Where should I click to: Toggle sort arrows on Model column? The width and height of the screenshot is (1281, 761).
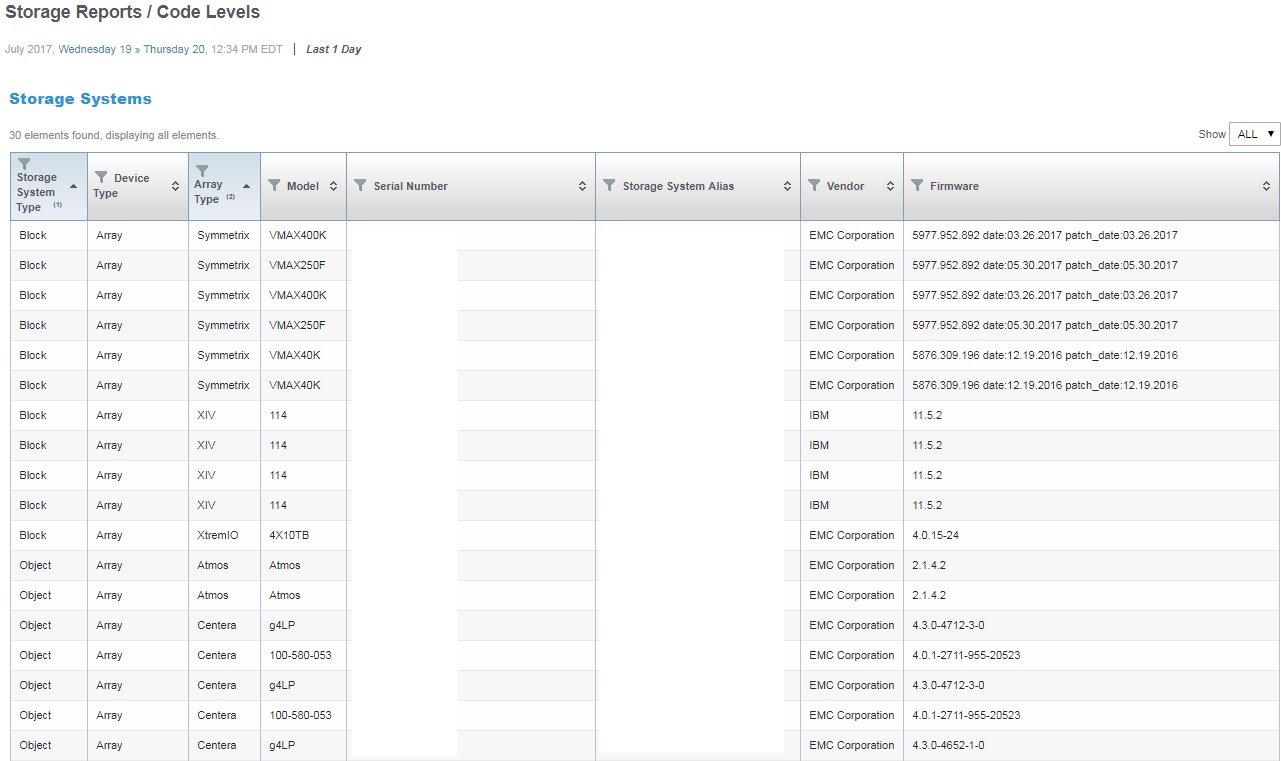[x=334, y=186]
